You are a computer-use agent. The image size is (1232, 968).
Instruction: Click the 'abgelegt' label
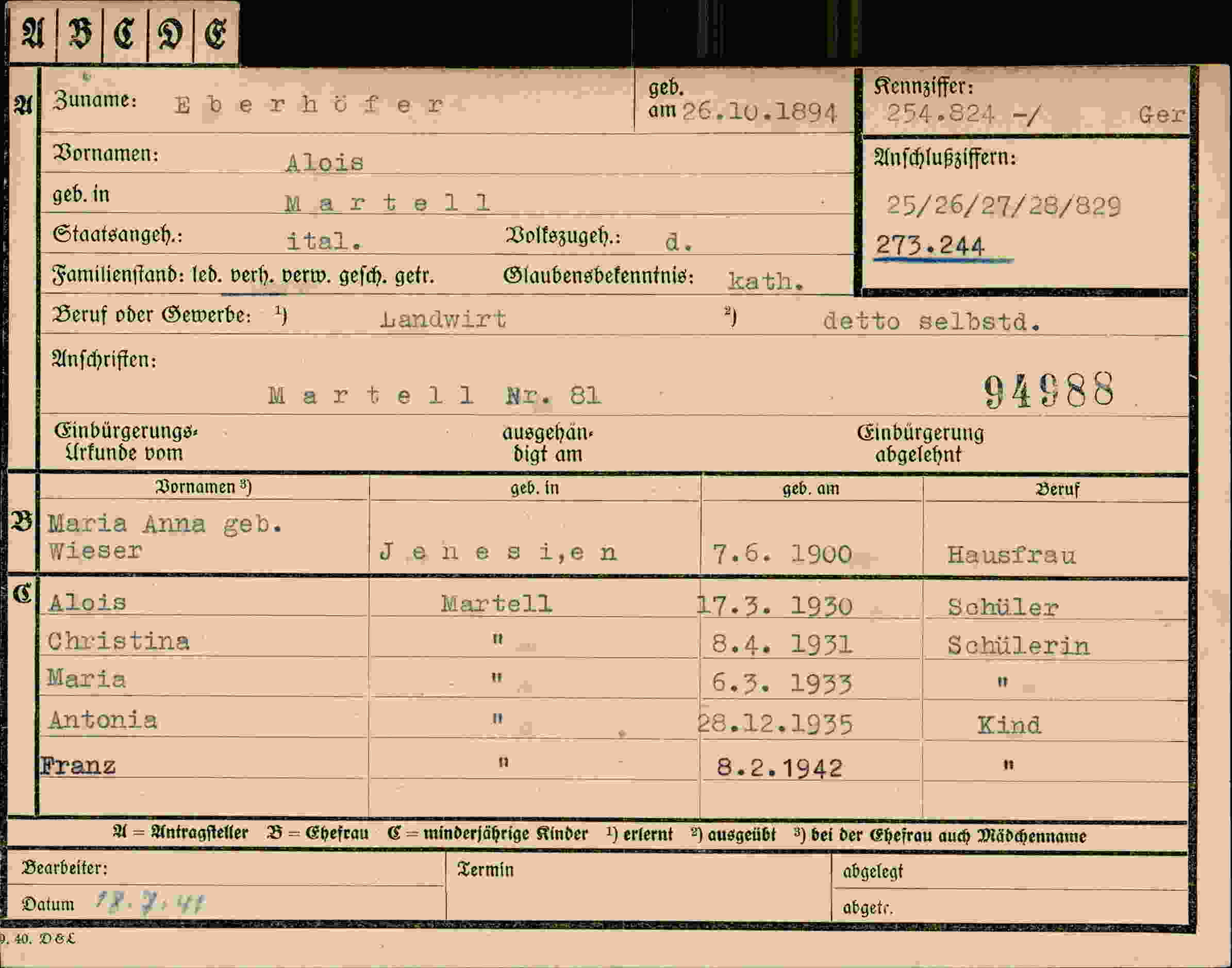pos(873,872)
